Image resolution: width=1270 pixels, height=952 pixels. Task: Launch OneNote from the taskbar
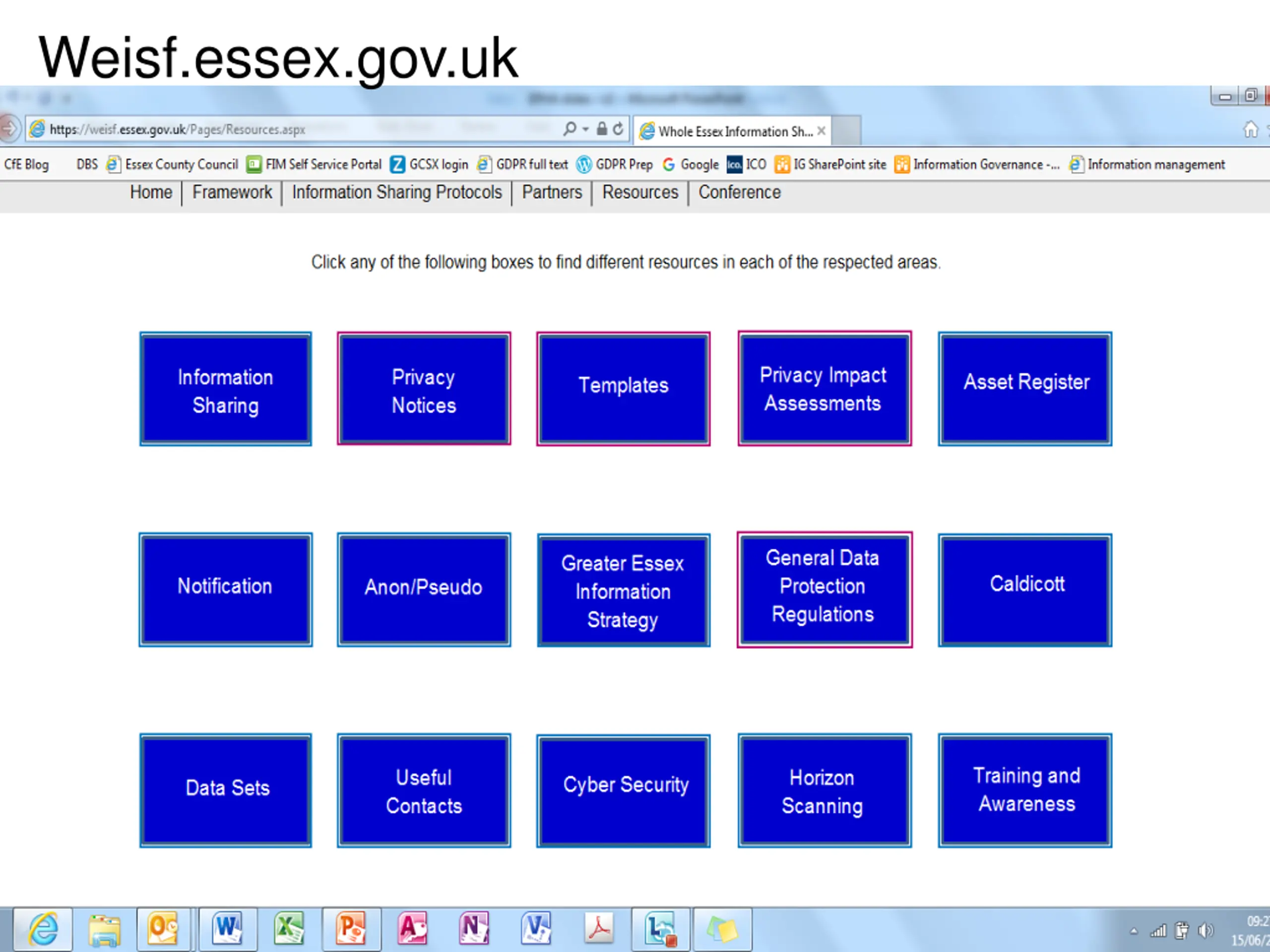(x=473, y=929)
